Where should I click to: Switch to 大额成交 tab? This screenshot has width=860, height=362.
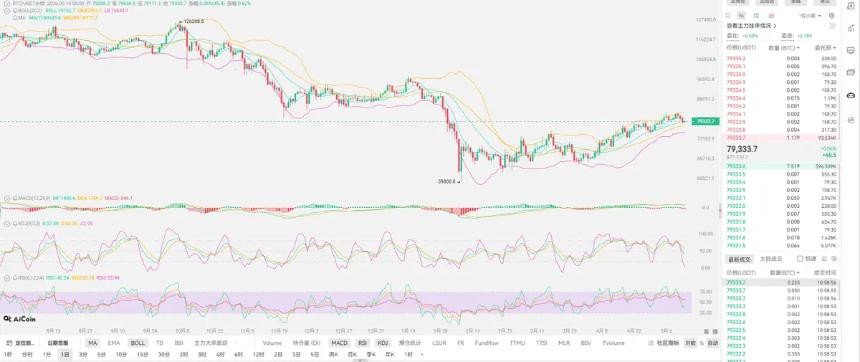click(770, 258)
